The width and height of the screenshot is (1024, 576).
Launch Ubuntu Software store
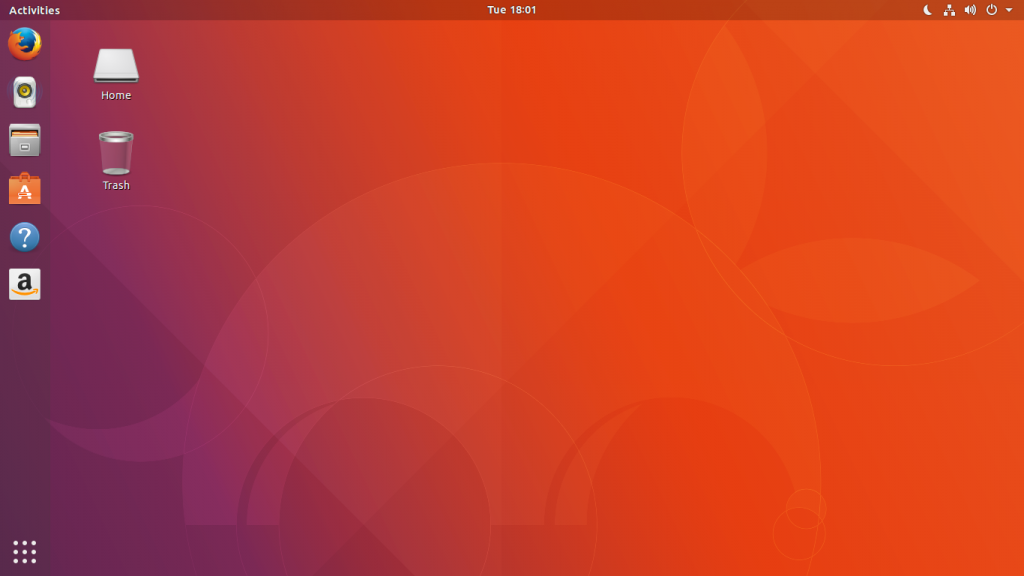click(x=24, y=188)
